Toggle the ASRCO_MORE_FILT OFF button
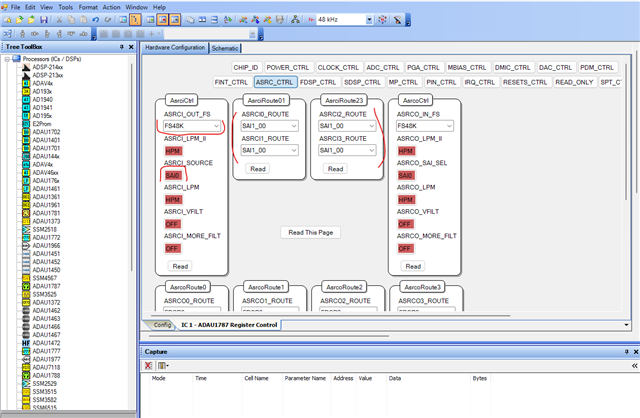This screenshot has height=418, width=640. (406, 249)
